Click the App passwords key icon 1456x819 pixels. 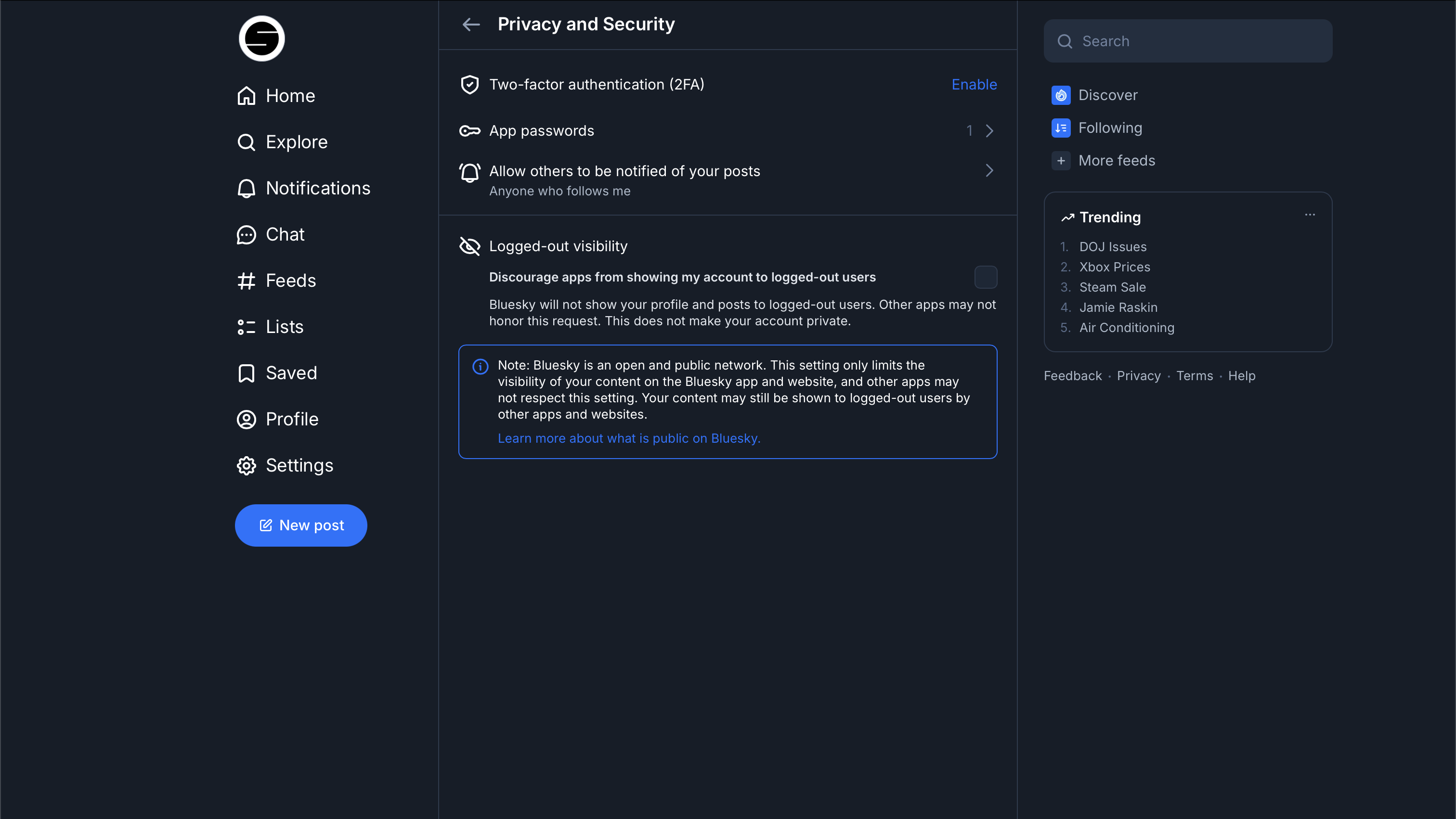[x=470, y=131]
